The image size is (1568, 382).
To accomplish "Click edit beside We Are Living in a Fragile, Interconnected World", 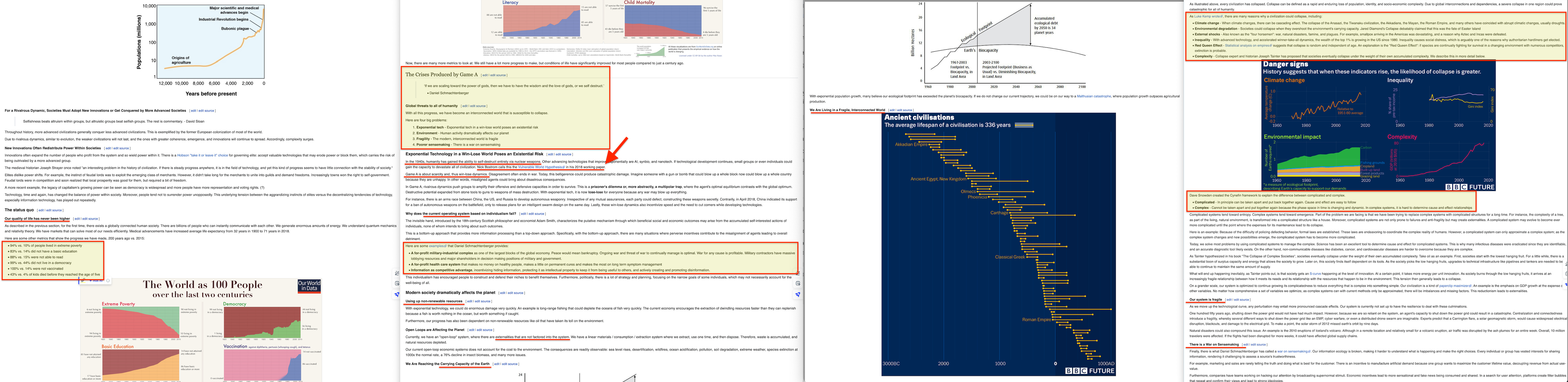I will tap(892, 110).
